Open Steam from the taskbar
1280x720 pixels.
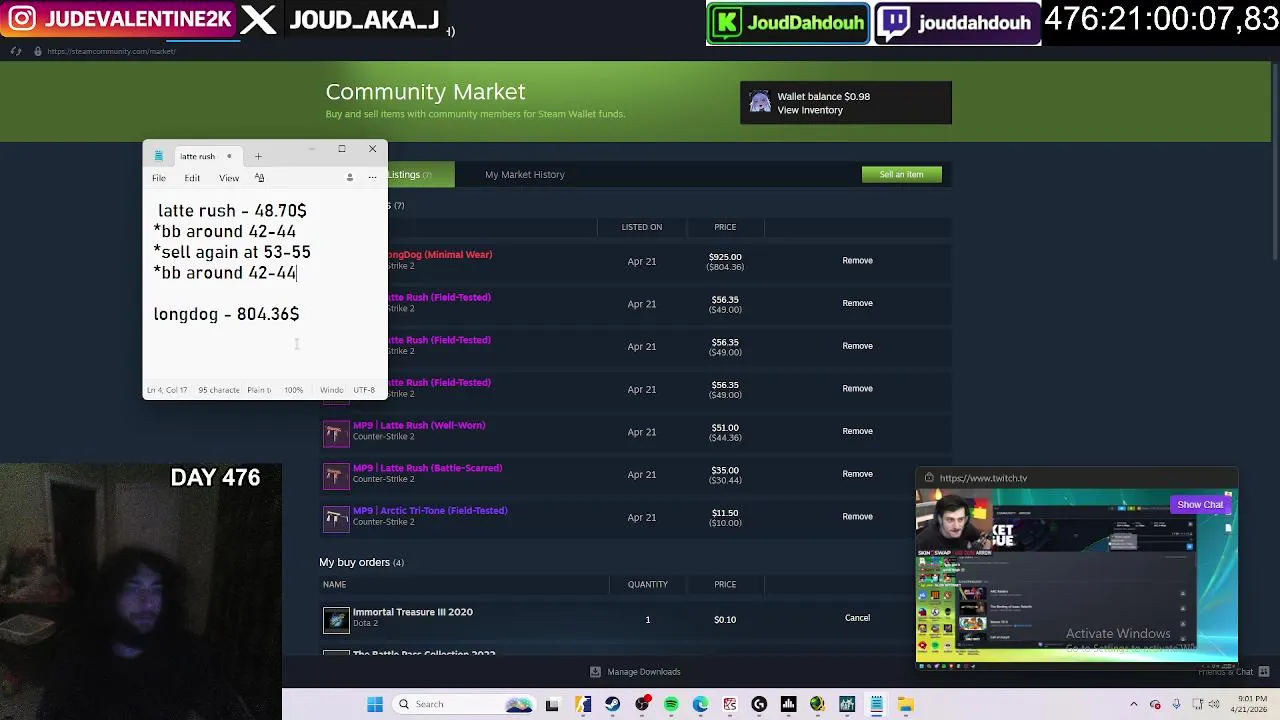[x=613, y=704]
